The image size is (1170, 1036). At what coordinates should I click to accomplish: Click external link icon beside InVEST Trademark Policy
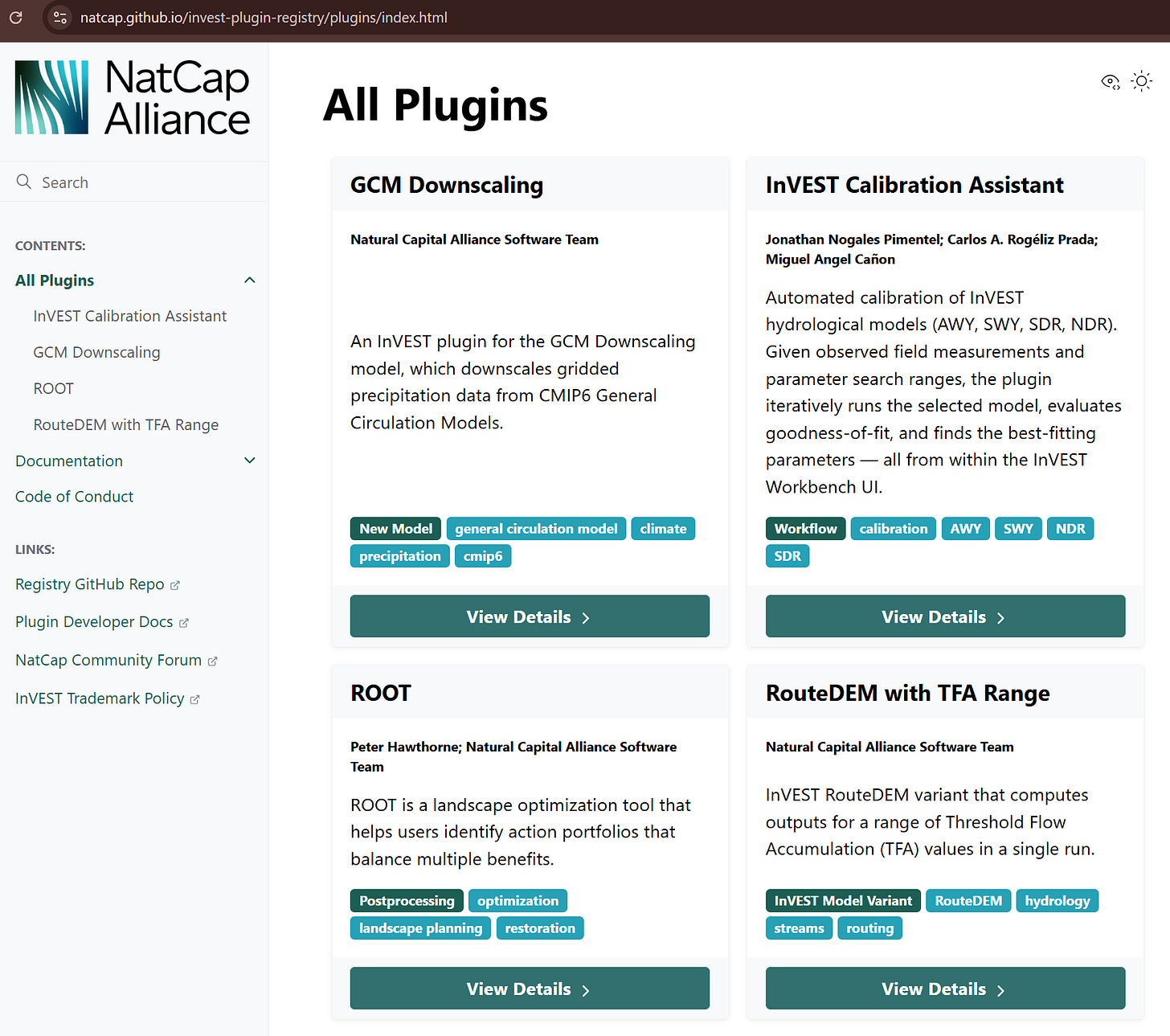pyautogui.click(x=194, y=699)
